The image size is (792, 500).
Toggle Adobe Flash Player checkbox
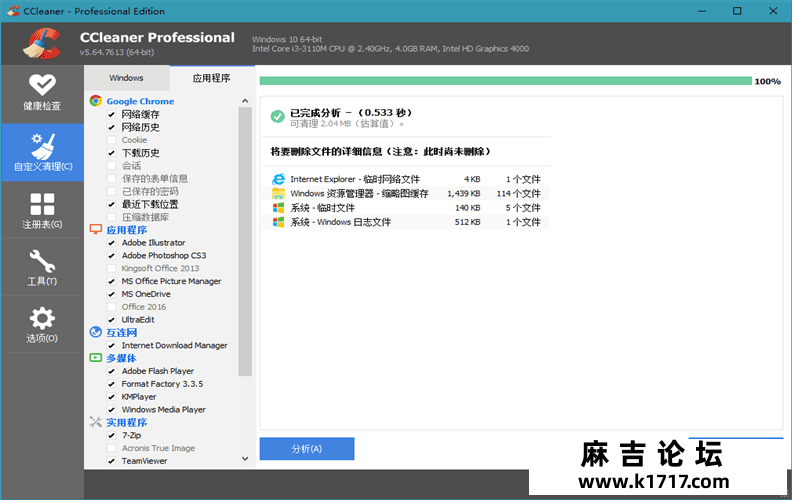(112, 371)
